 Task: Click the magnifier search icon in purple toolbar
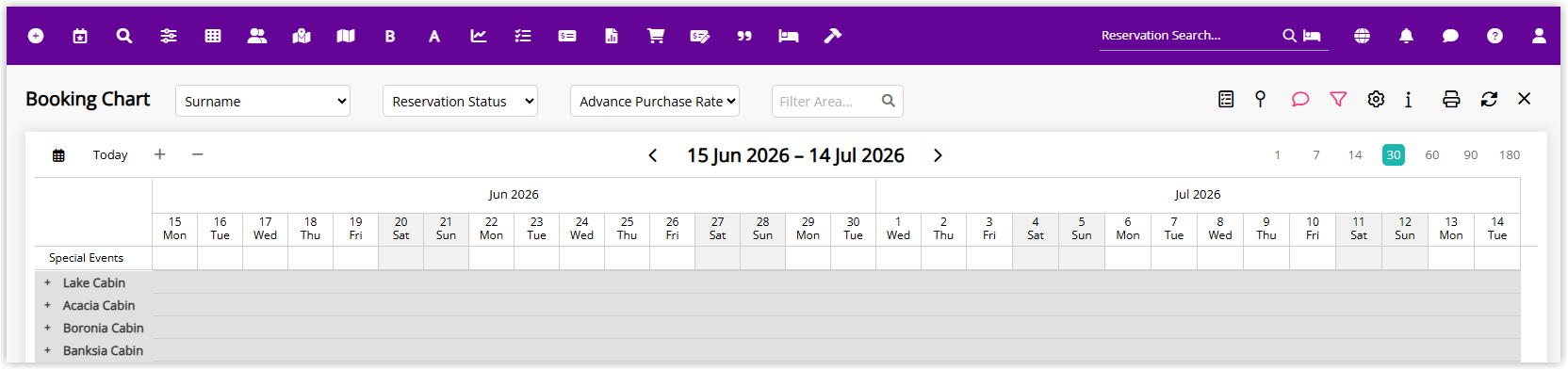point(123,36)
